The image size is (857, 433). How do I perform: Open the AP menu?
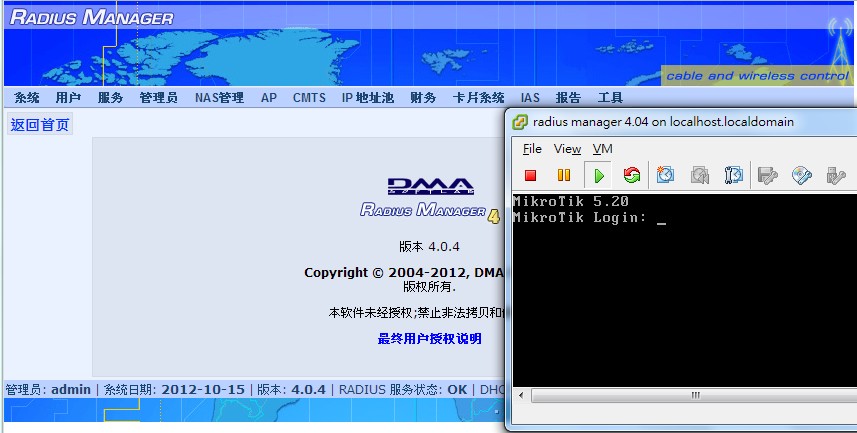[x=268, y=98]
